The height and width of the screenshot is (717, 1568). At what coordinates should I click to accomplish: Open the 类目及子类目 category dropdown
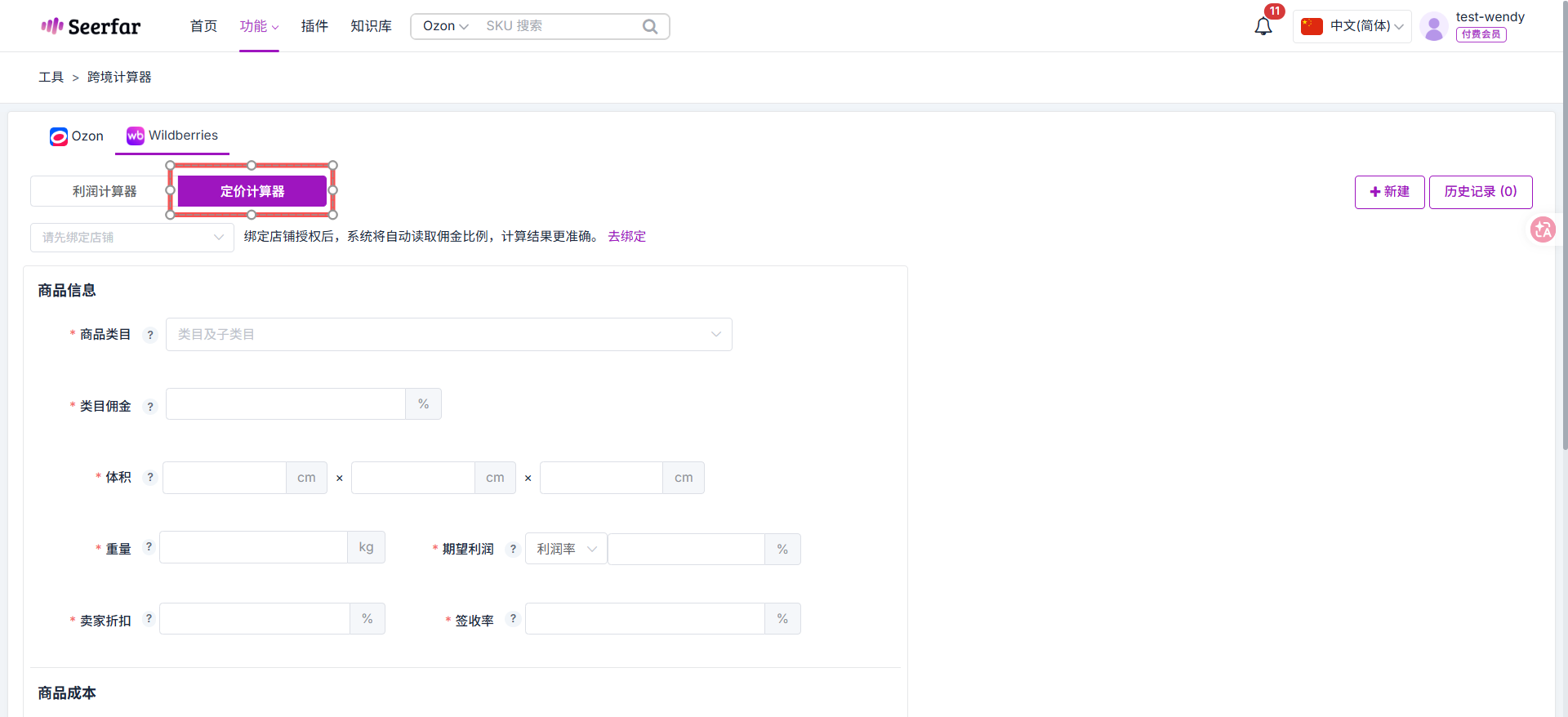[x=448, y=335]
